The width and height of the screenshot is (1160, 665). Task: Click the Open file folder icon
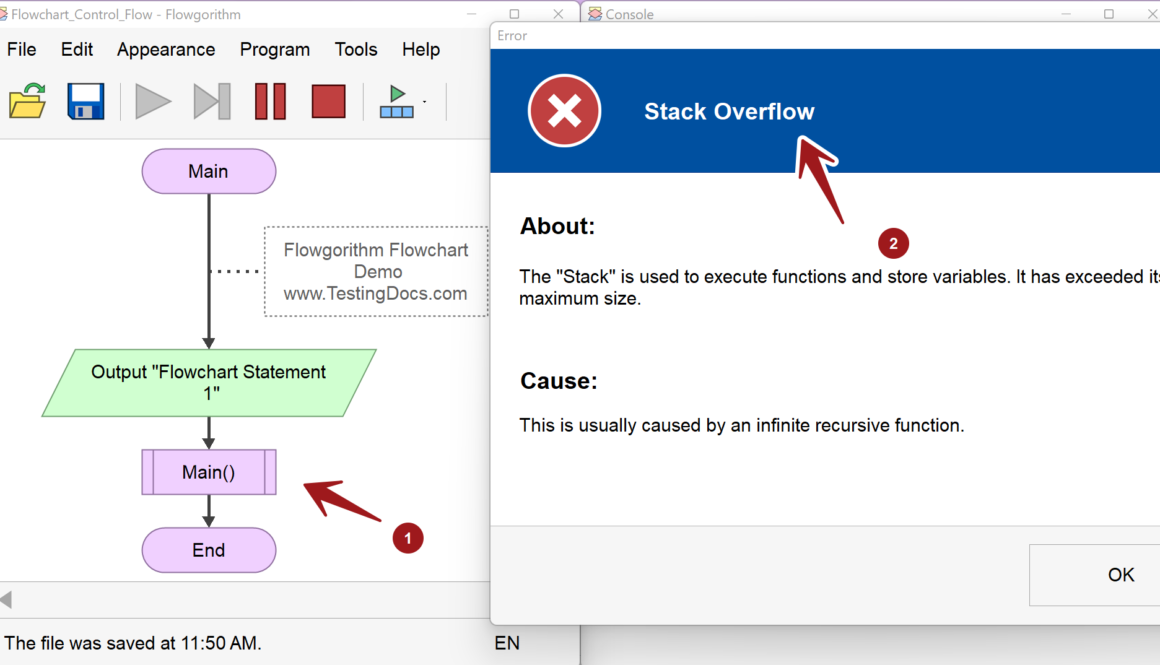pos(28,102)
